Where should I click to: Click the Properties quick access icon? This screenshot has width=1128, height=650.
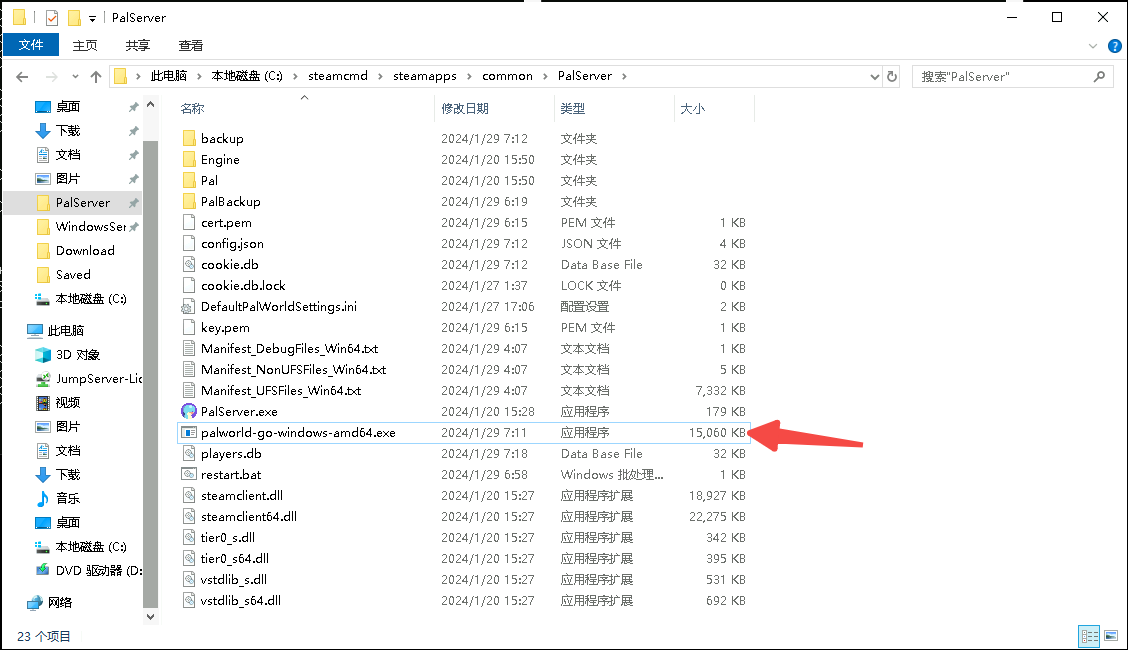[52, 17]
